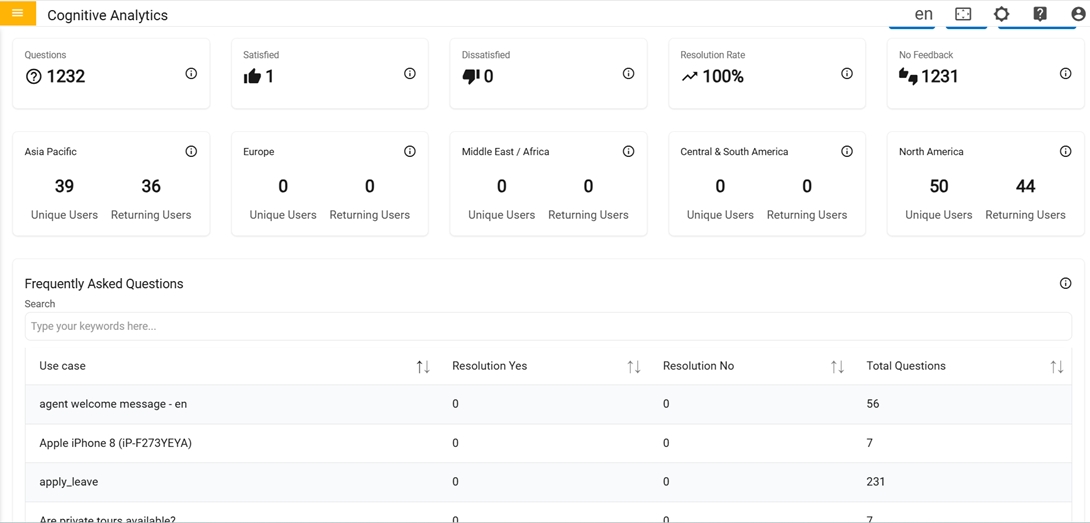Show info for Questions card
Image resolution: width=1090 pixels, height=523 pixels.
coord(191,74)
